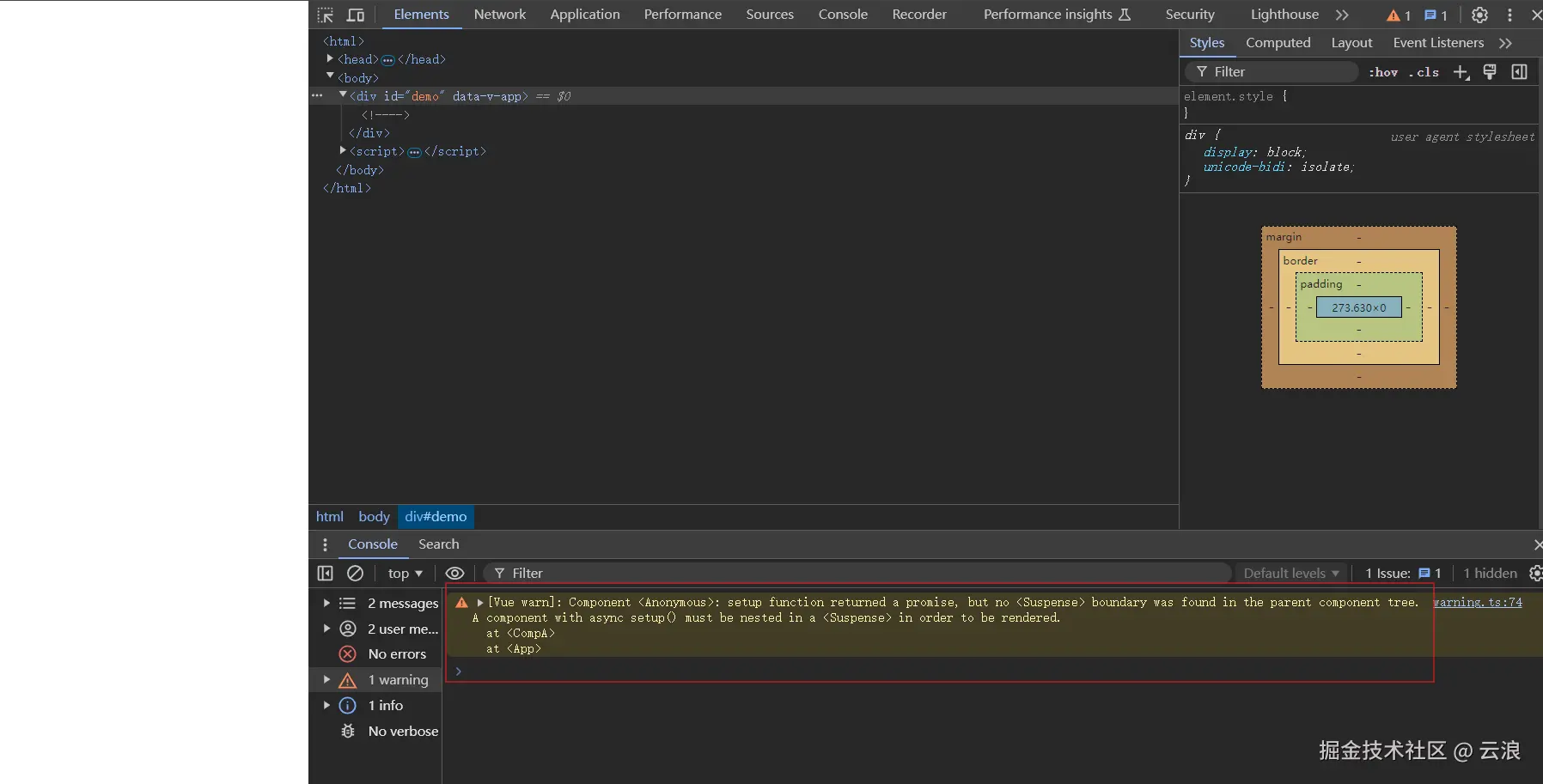Toggle the console sidebar panel icon
This screenshot has width=1543, height=784.
pos(325,573)
